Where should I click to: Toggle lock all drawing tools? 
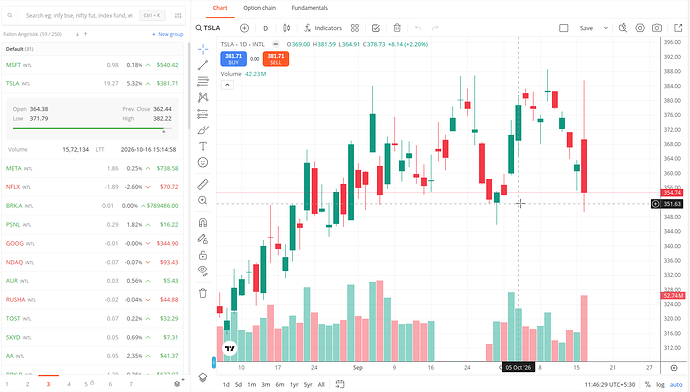click(x=203, y=255)
